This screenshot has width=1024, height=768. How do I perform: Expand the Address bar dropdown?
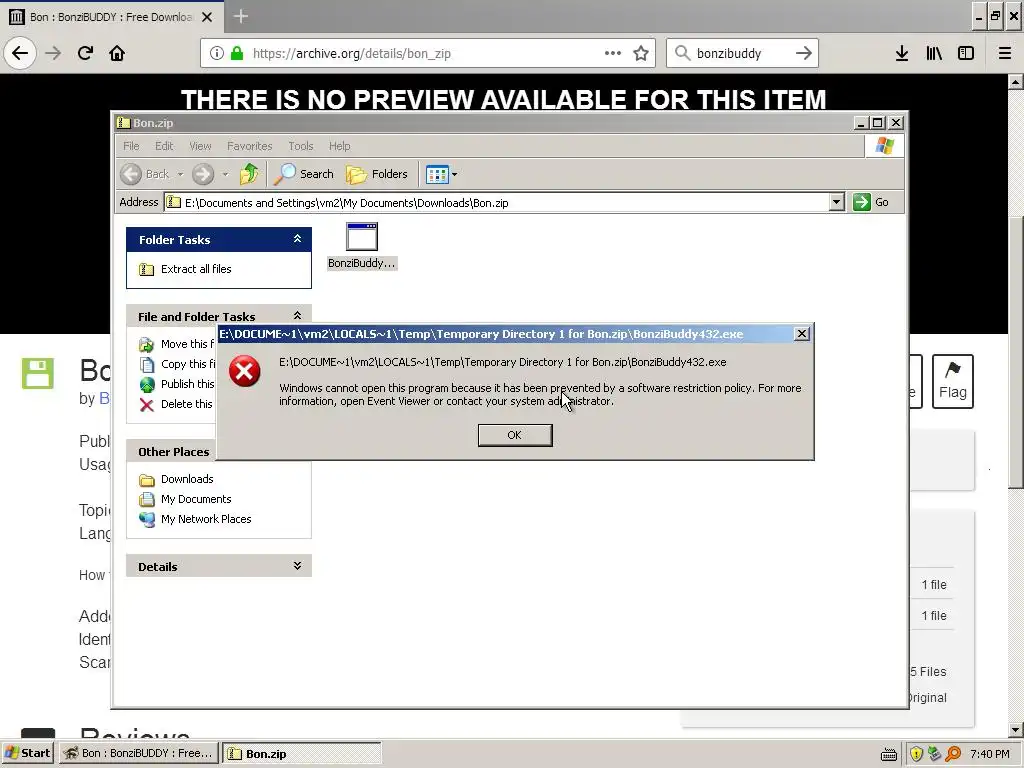point(837,202)
